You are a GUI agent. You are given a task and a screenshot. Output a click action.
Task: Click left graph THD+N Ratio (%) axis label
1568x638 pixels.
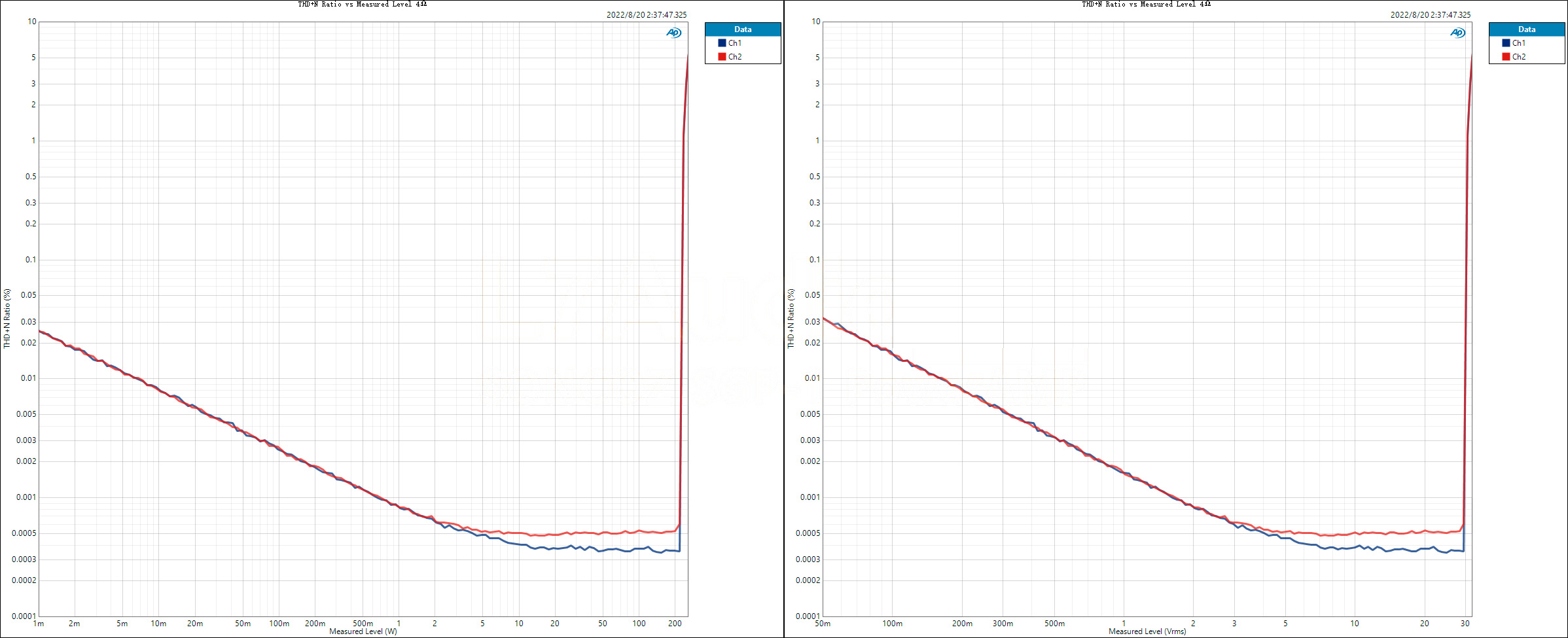tap(7, 319)
